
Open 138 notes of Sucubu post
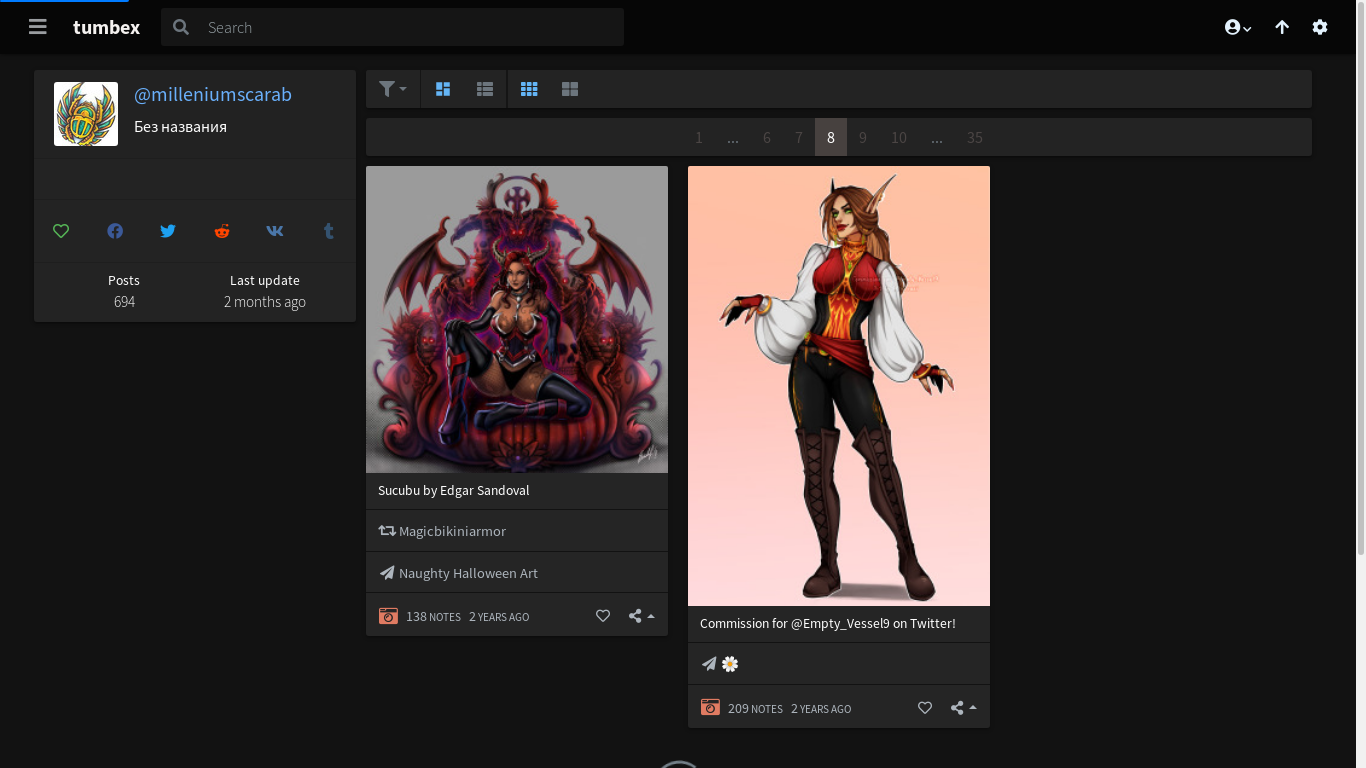tap(433, 617)
